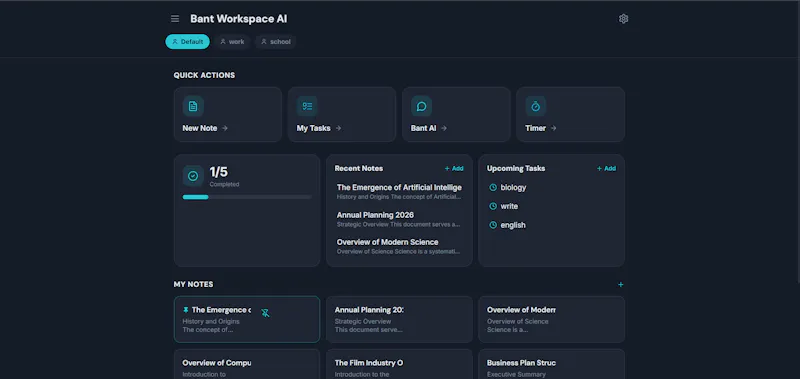The height and width of the screenshot is (379, 800).
Task: Click the Recent Notes heading
Action: click(x=359, y=169)
